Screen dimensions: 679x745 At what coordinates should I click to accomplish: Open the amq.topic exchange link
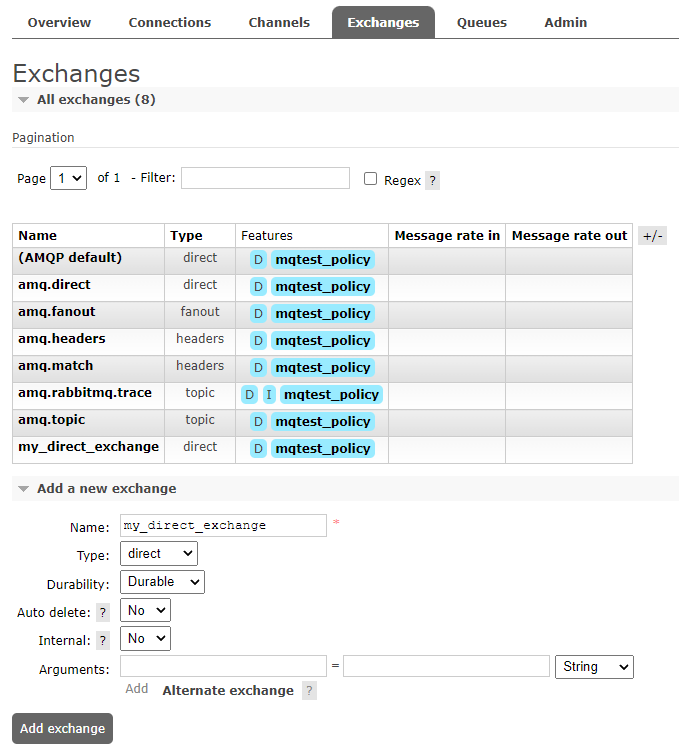click(x=51, y=420)
